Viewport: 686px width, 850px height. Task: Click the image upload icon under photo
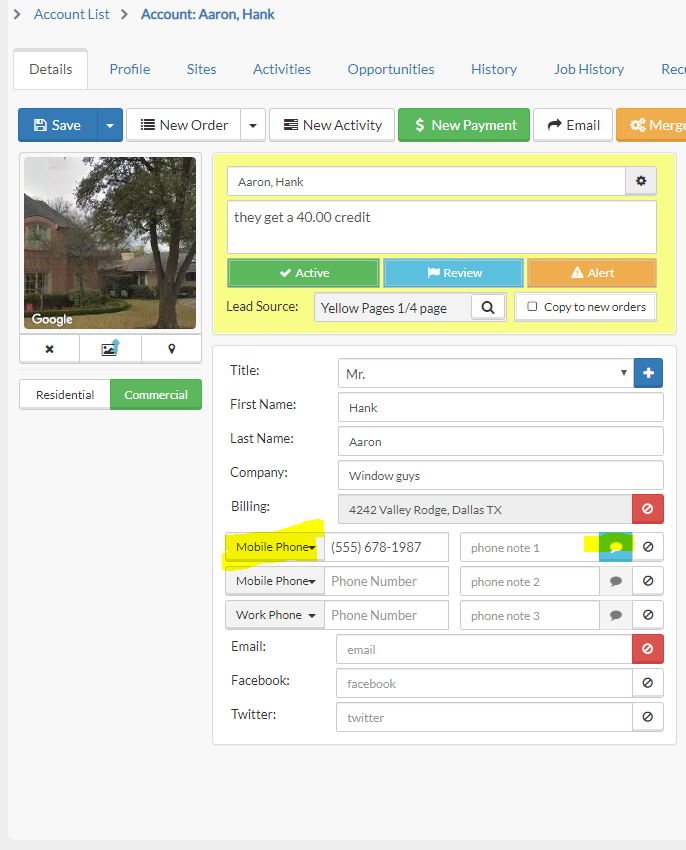[x=110, y=349]
